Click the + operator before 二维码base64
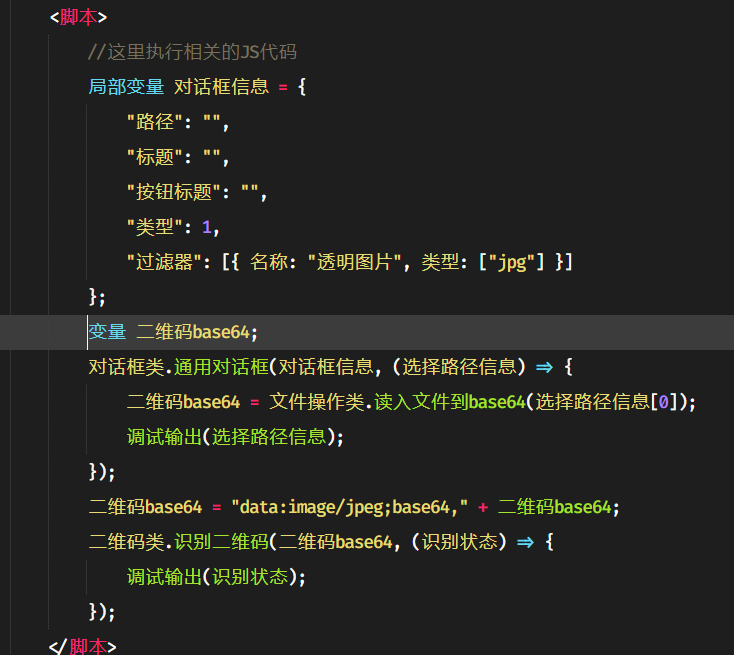 [483, 507]
